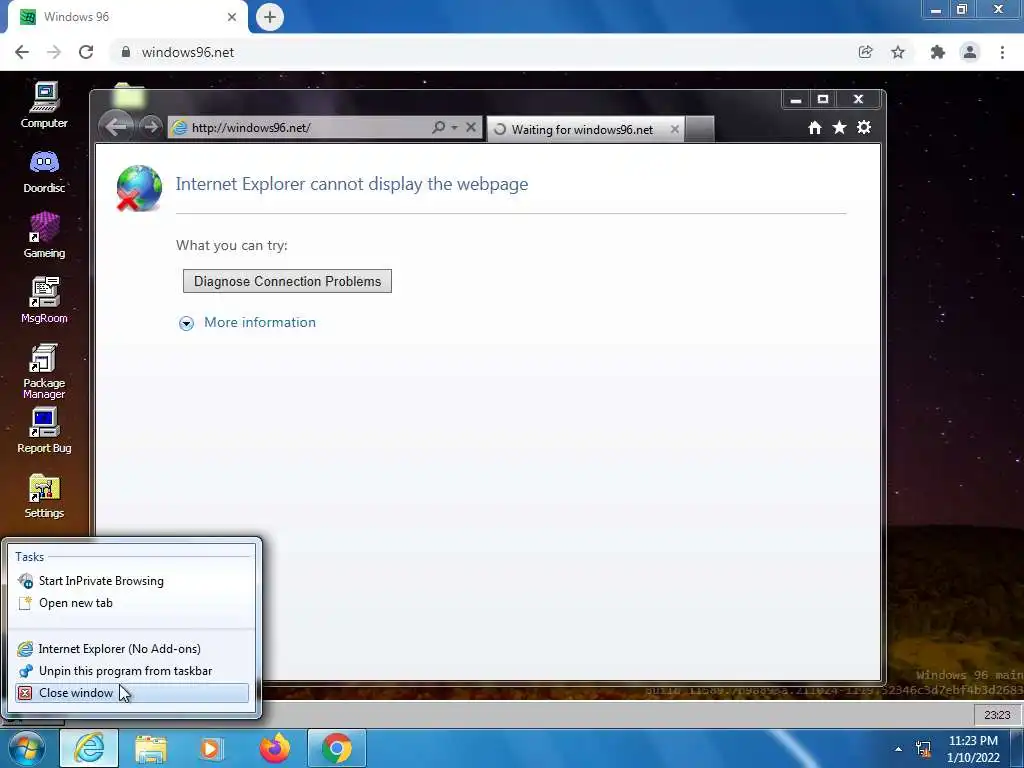This screenshot has width=1024, height=768.
Task: Click Internet Explorer taskbar icon
Action: pos(89,748)
